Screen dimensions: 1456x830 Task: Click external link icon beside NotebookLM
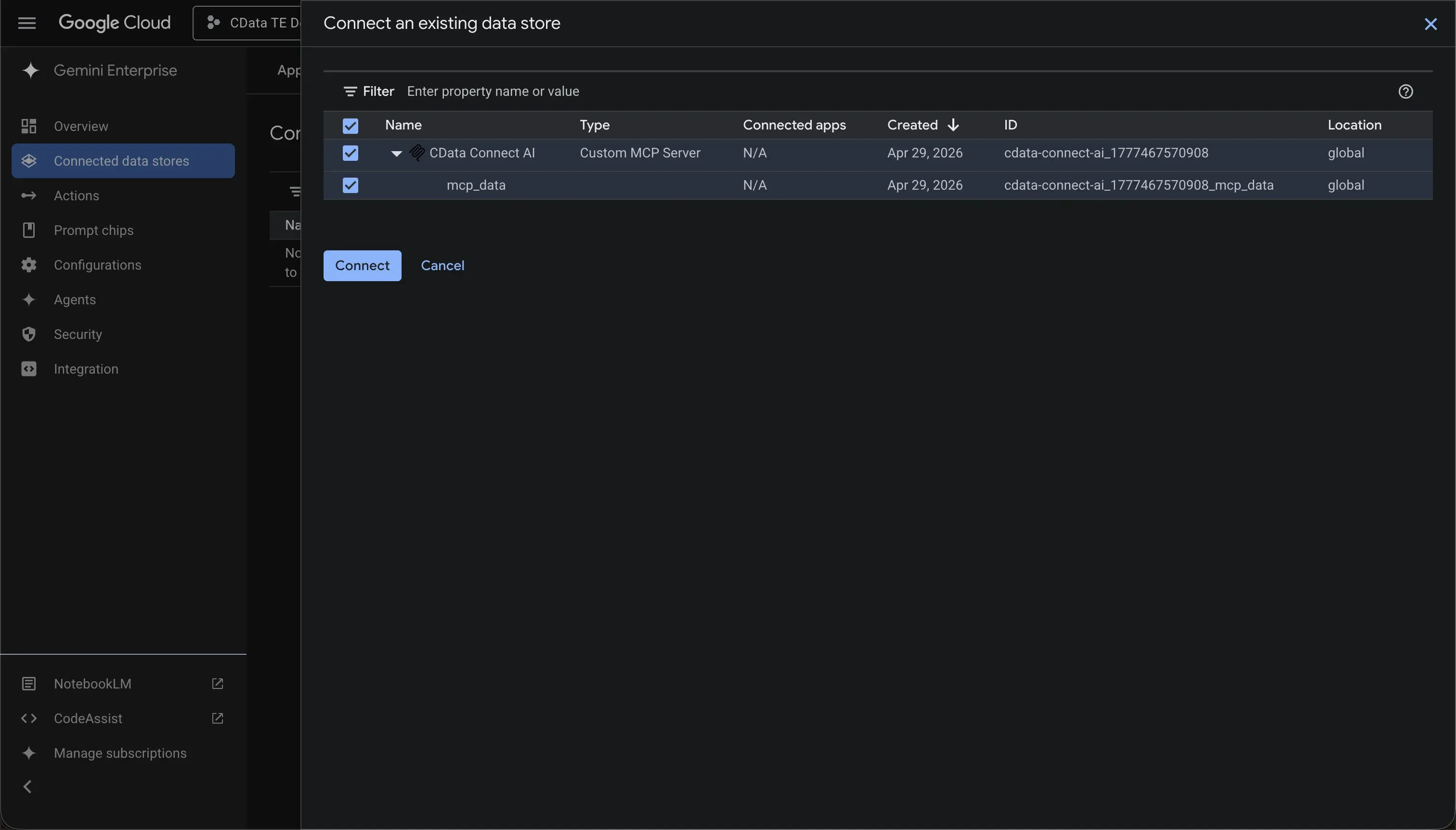pos(217,684)
